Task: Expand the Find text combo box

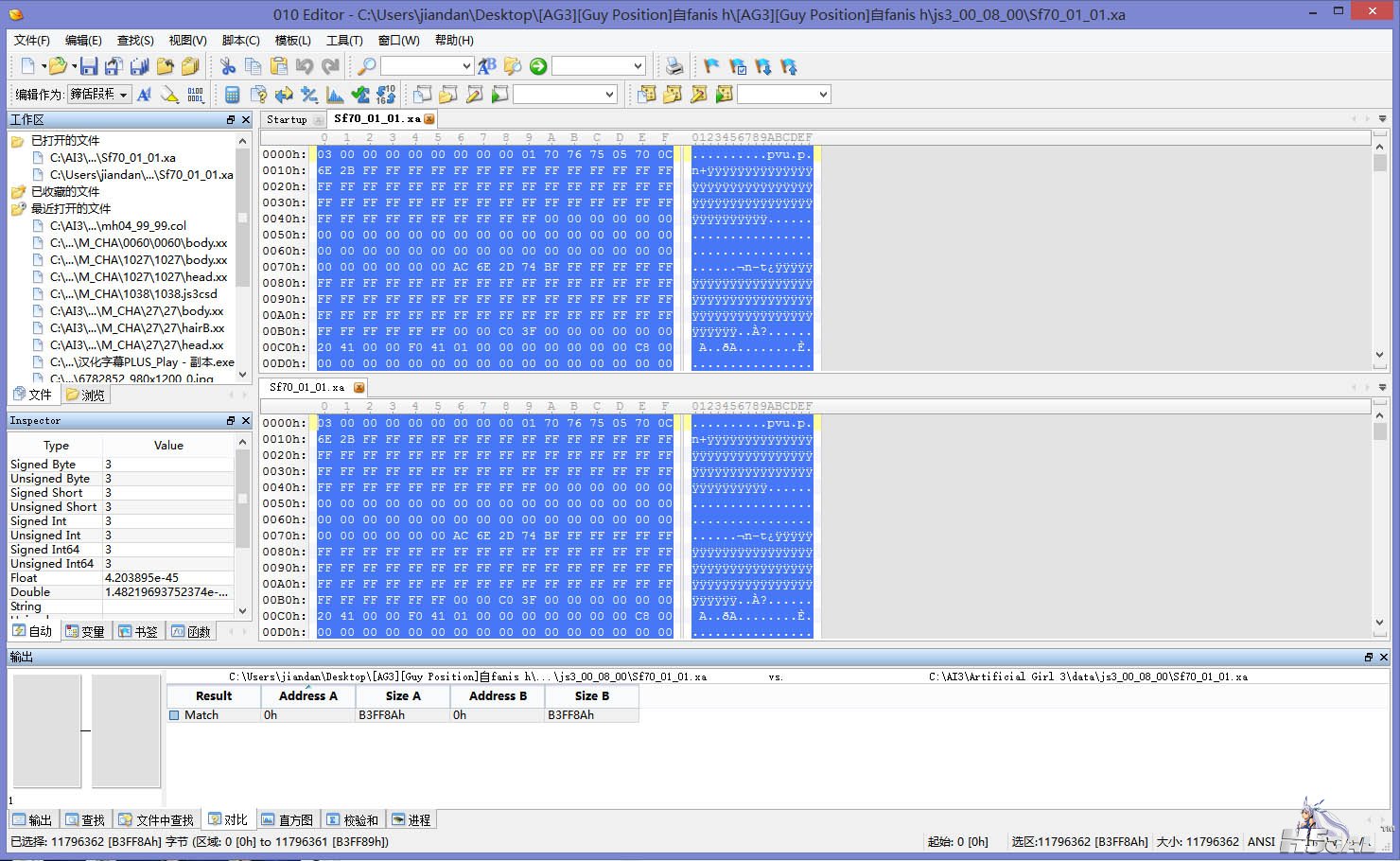Action: point(466,66)
